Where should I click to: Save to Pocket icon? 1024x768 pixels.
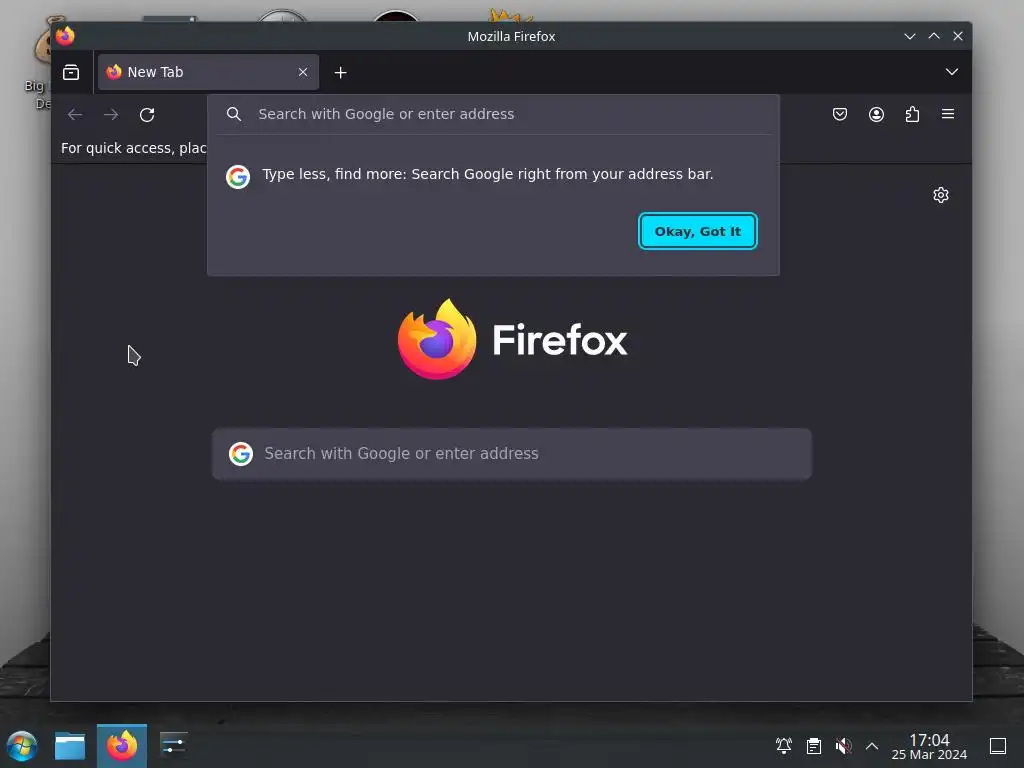[840, 114]
